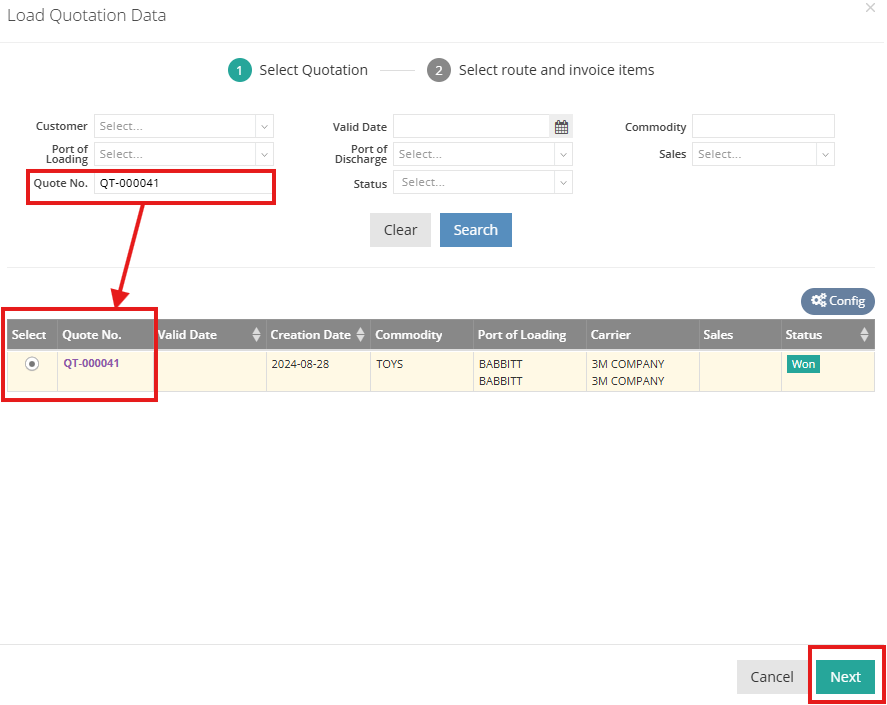The image size is (887, 705).
Task: Click the step 1 numbered circle
Action: tap(239, 70)
